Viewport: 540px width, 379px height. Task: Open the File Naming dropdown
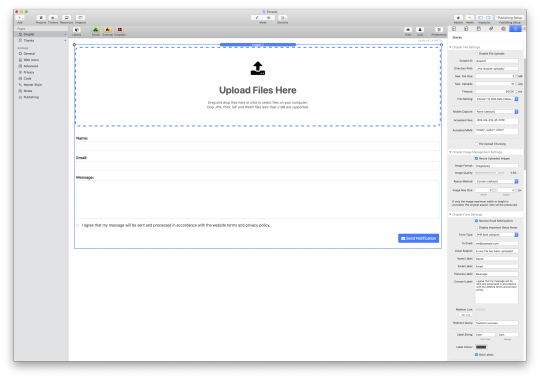tap(497, 99)
